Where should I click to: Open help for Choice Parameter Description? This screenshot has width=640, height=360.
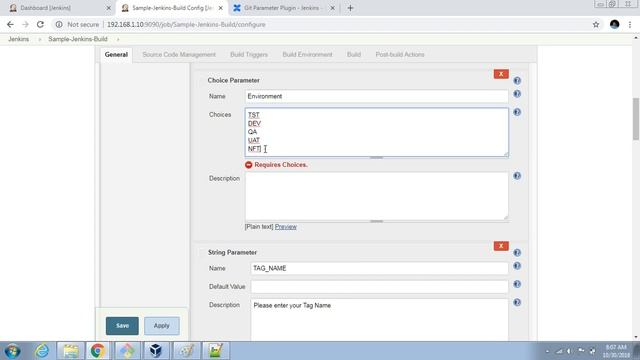tap(517, 176)
